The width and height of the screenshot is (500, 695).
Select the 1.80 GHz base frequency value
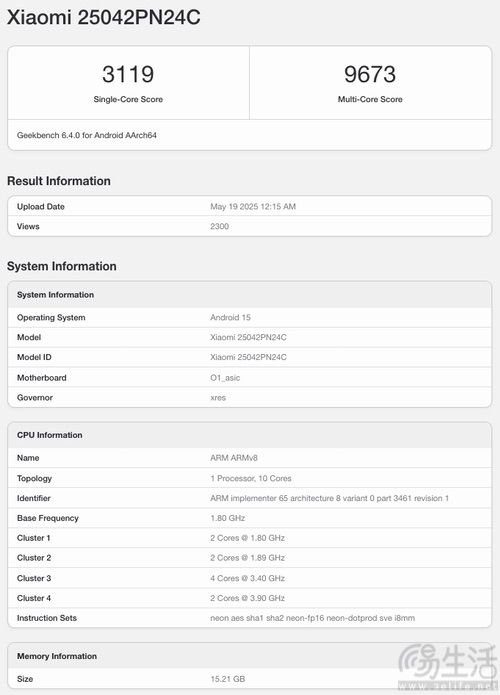pos(228,518)
